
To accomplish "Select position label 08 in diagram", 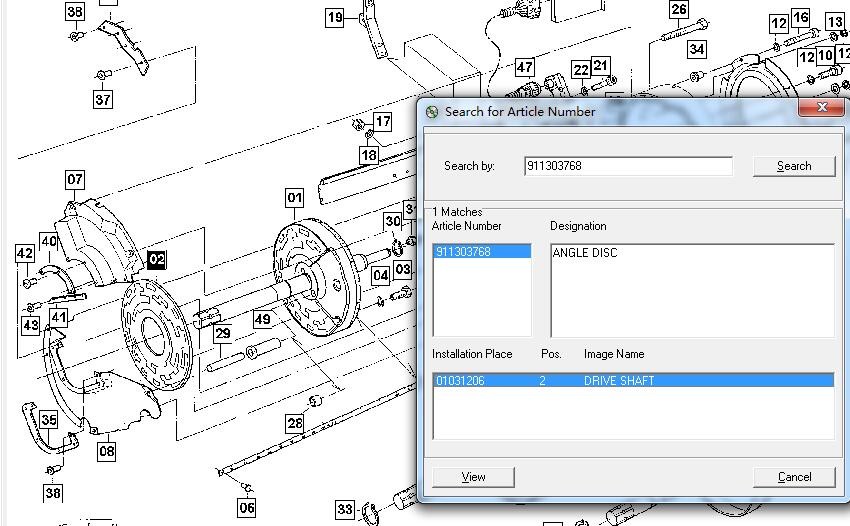I will [107, 451].
